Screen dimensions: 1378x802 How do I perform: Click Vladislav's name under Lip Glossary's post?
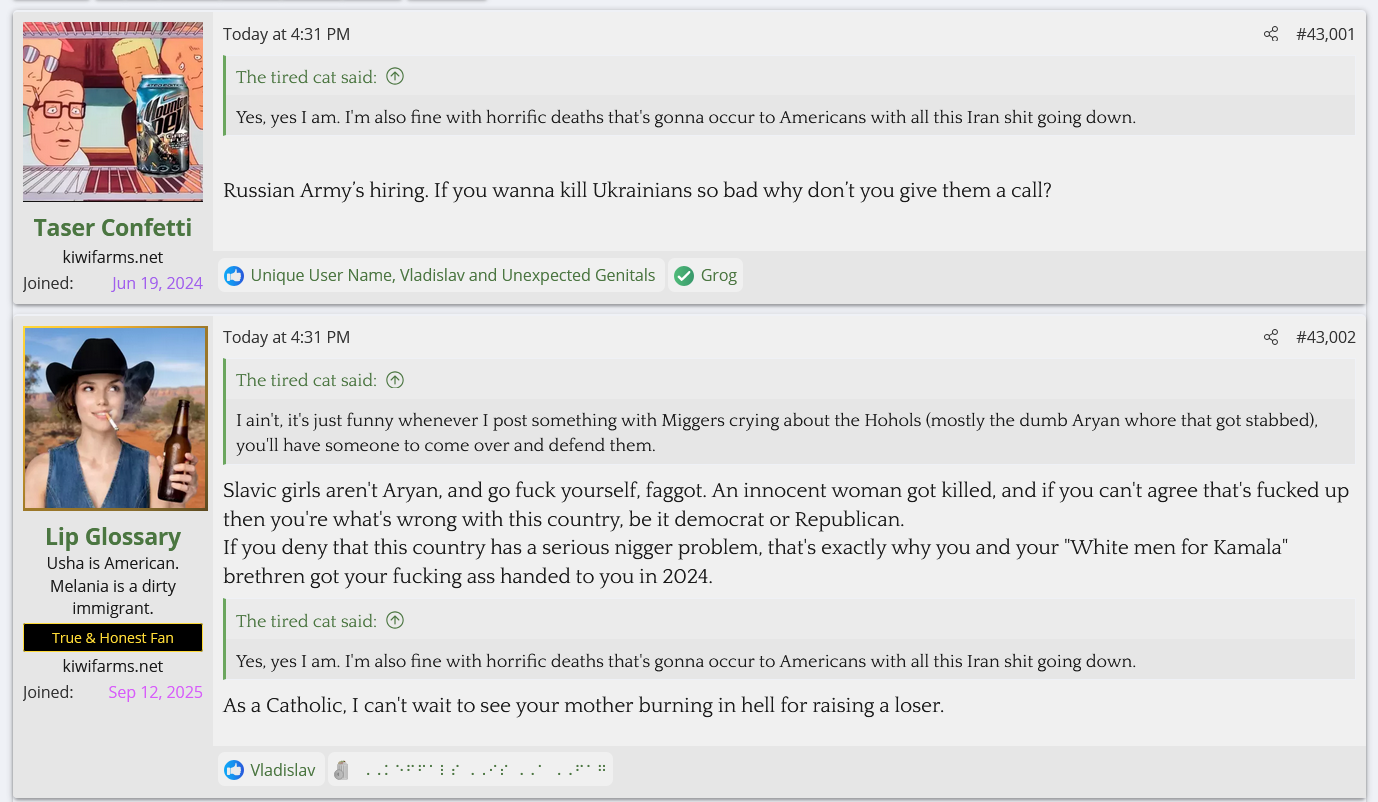point(282,770)
